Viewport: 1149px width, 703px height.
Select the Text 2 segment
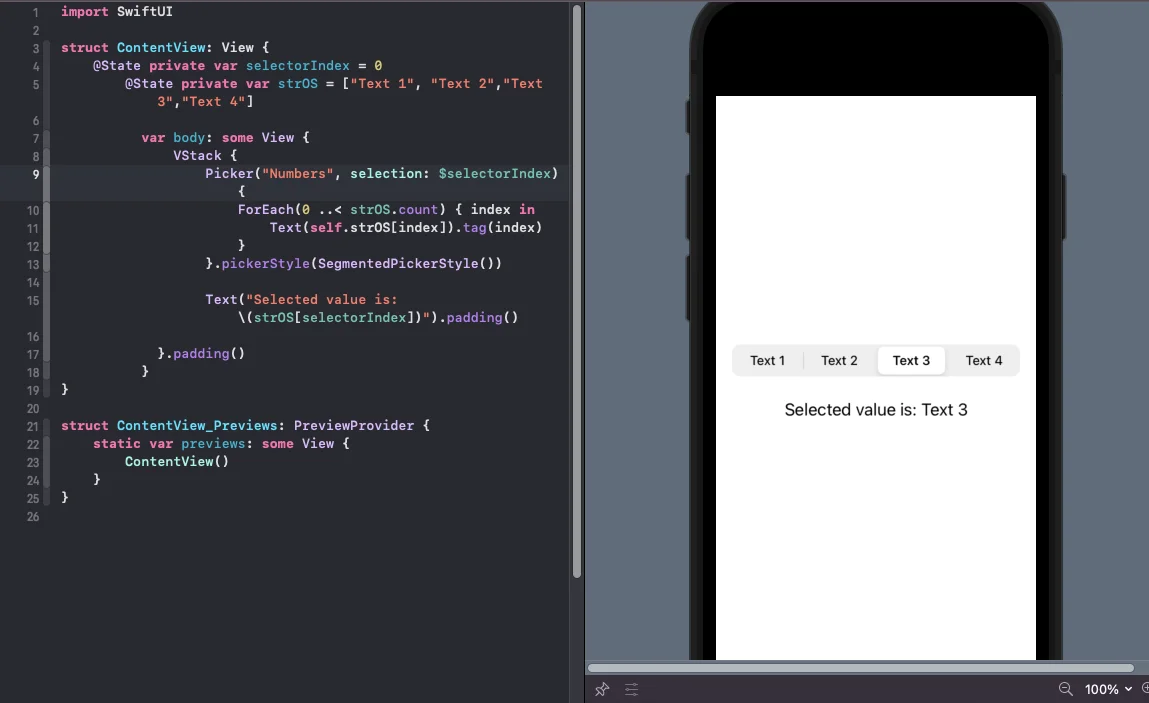click(x=839, y=361)
